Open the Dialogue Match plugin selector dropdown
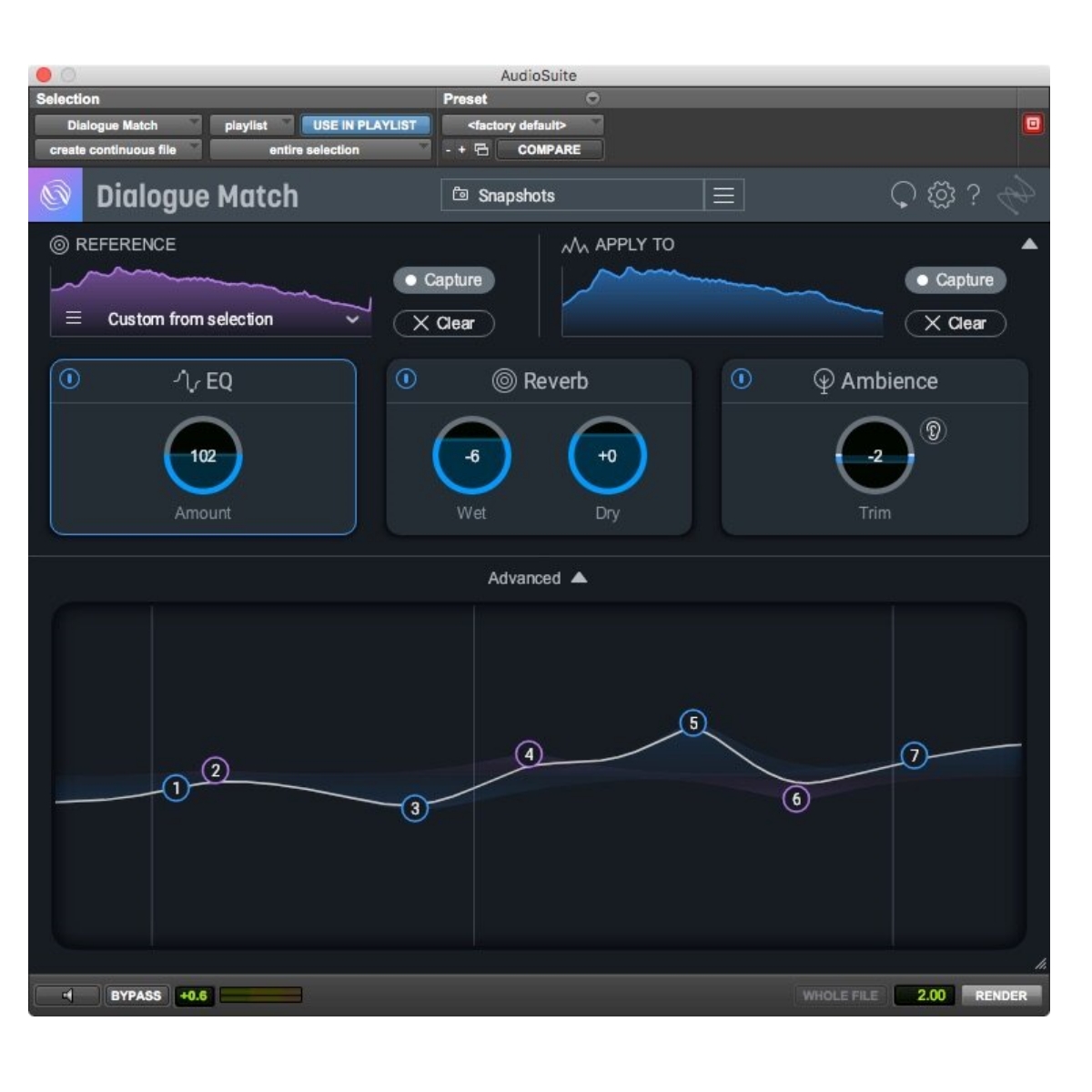This screenshot has height=1092, width=1092. click(x=117, y=125)
